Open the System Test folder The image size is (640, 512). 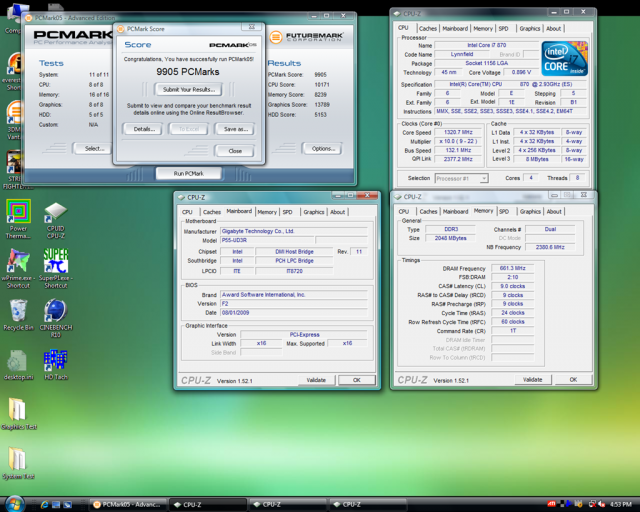coord(18,463)
